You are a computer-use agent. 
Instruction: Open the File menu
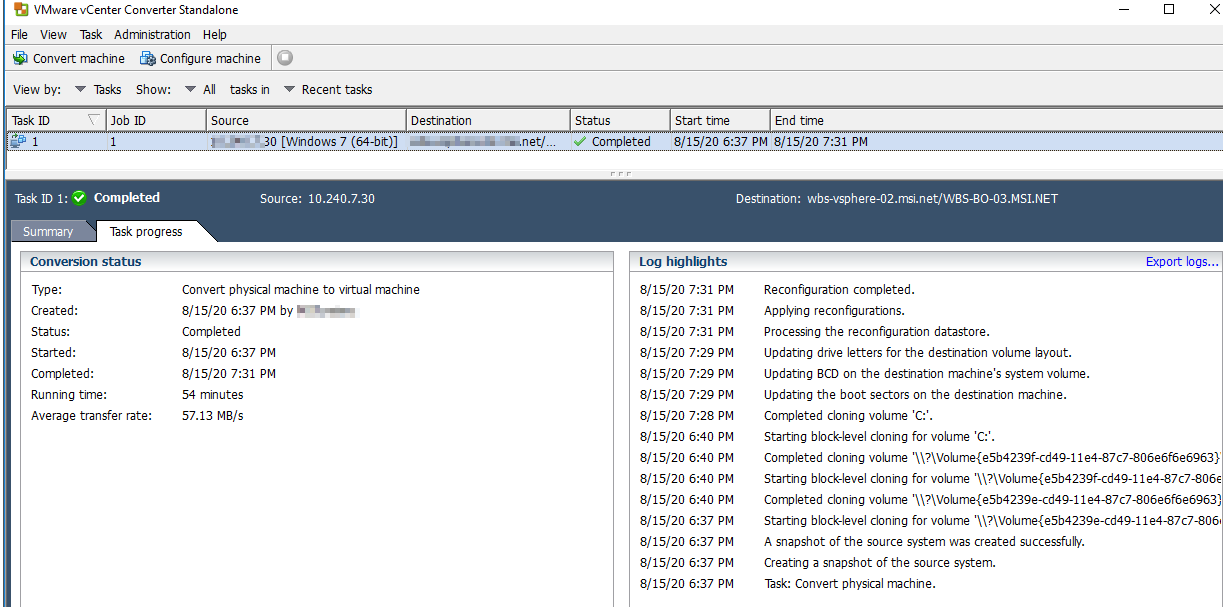pyautogui.click(x=19, y=34)
